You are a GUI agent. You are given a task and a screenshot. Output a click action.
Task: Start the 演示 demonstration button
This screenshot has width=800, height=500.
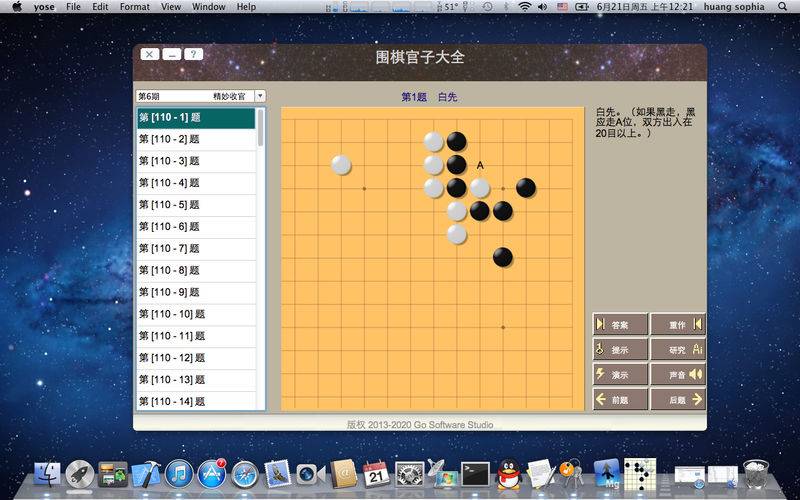620,374
